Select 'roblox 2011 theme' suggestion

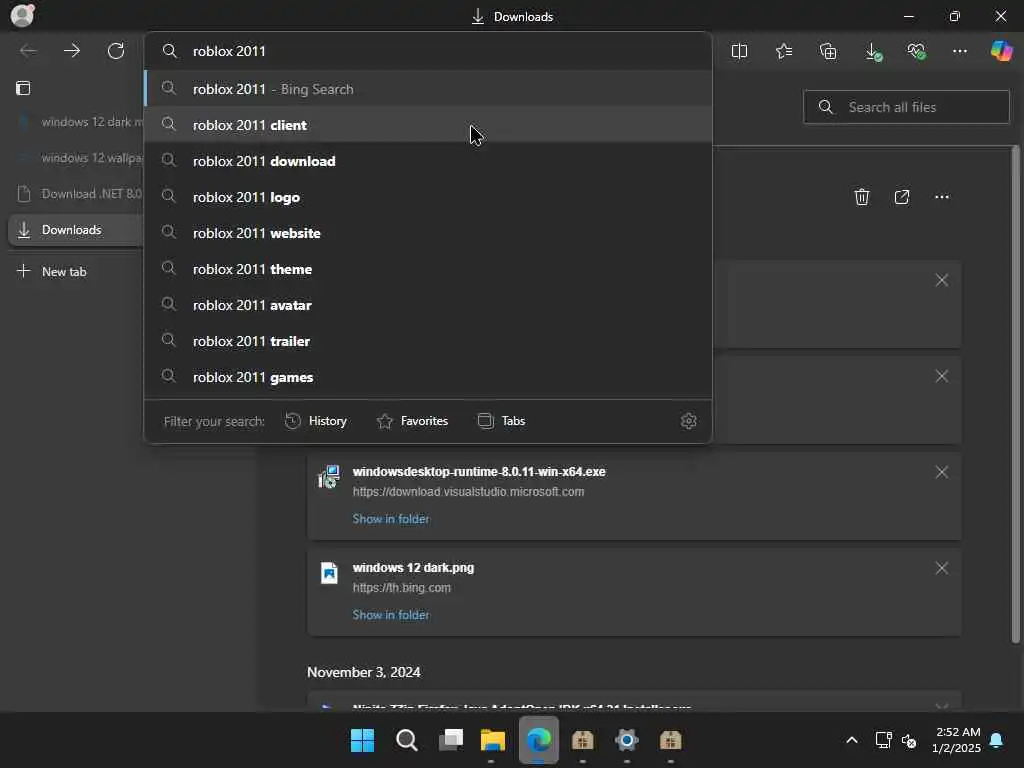click(428, 269)
